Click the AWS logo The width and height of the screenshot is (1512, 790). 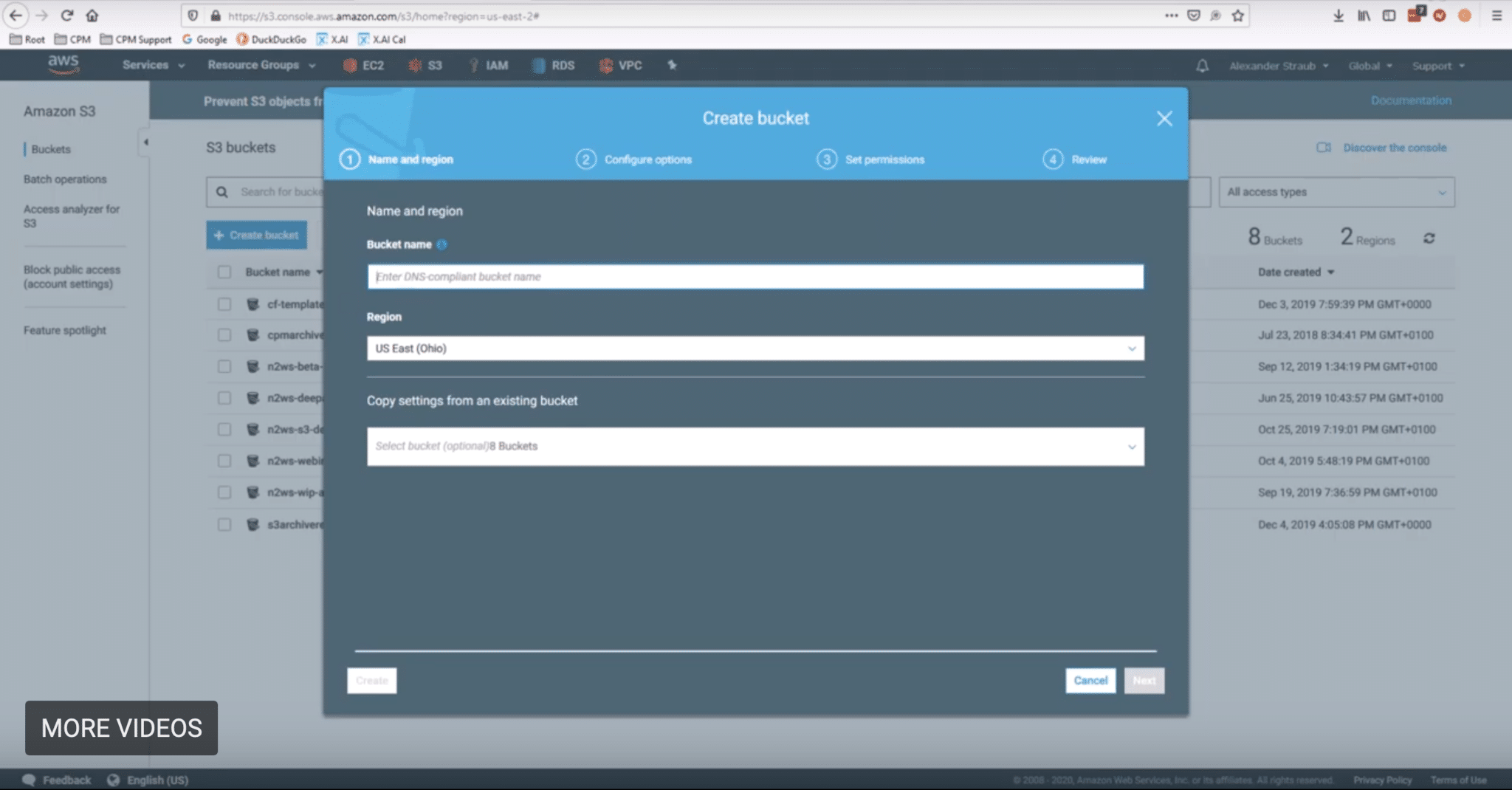pos(63,64)
